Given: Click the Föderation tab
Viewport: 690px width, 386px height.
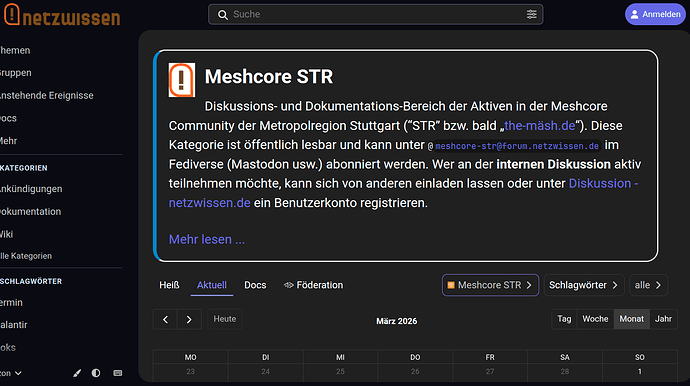Looking at the screenshot, I should tap(313, 285).
